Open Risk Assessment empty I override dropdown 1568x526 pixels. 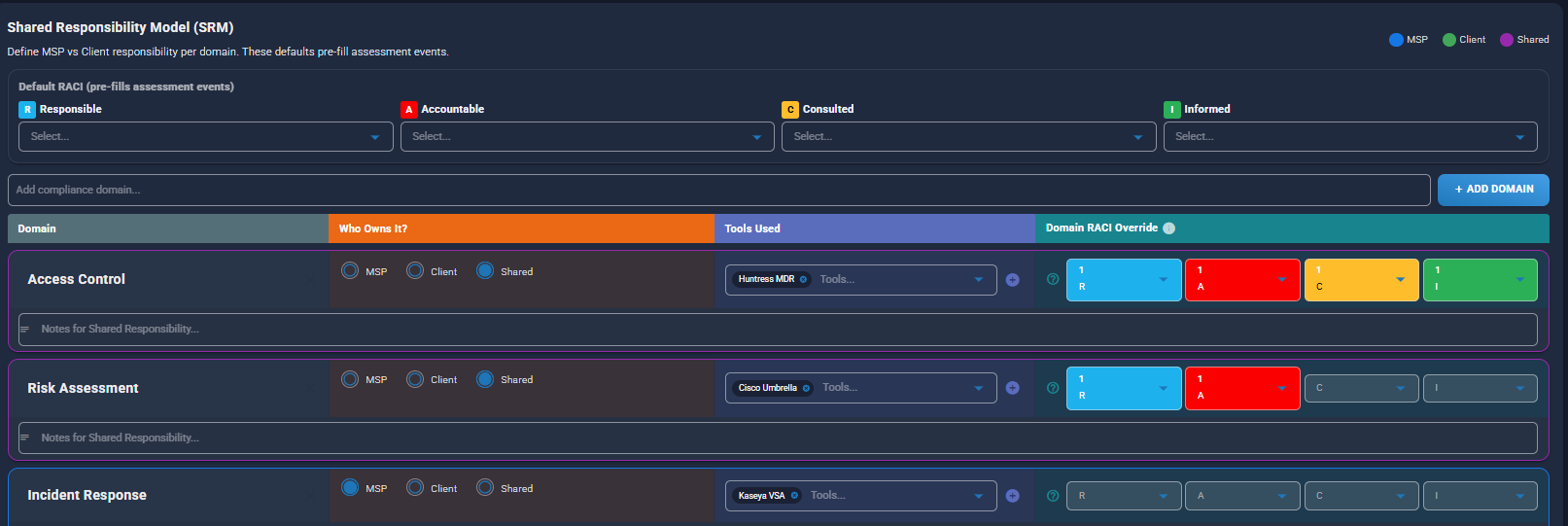coord(1481,388)
